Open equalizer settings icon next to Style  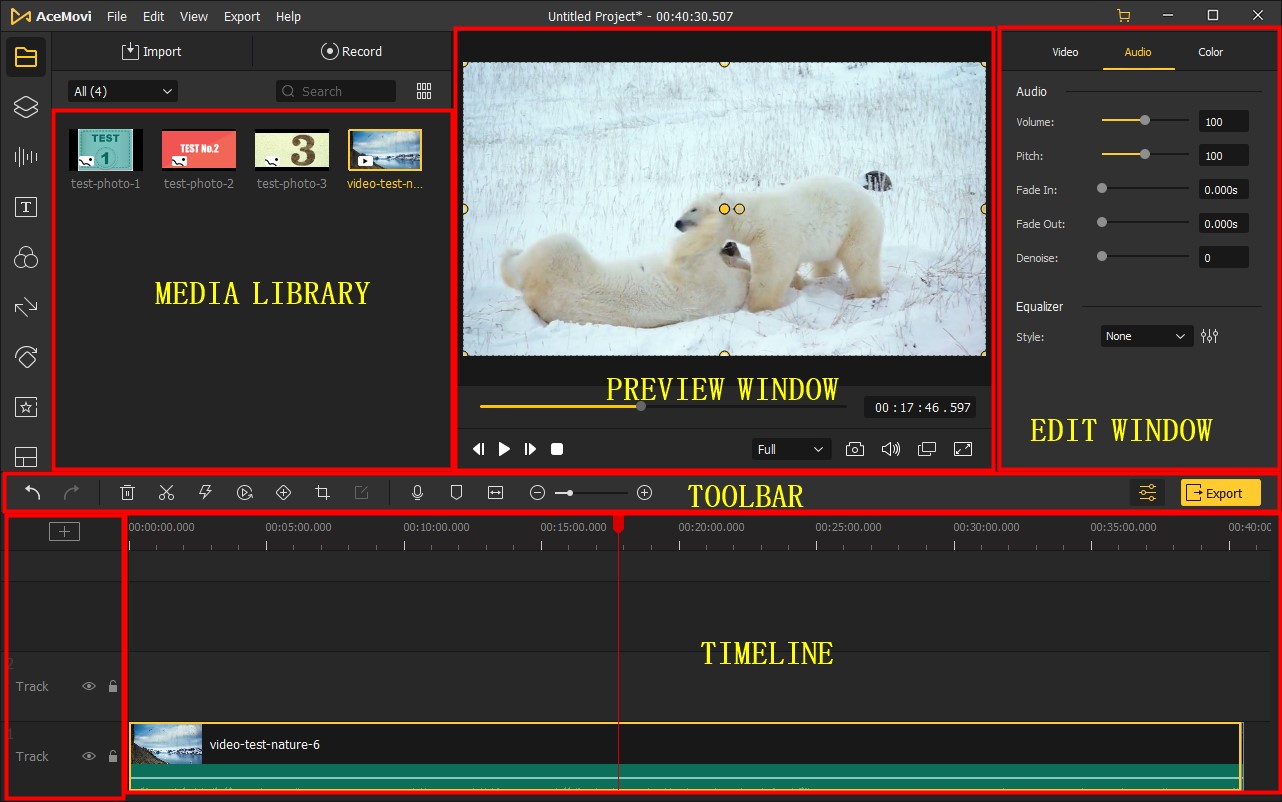(1210, 337)
